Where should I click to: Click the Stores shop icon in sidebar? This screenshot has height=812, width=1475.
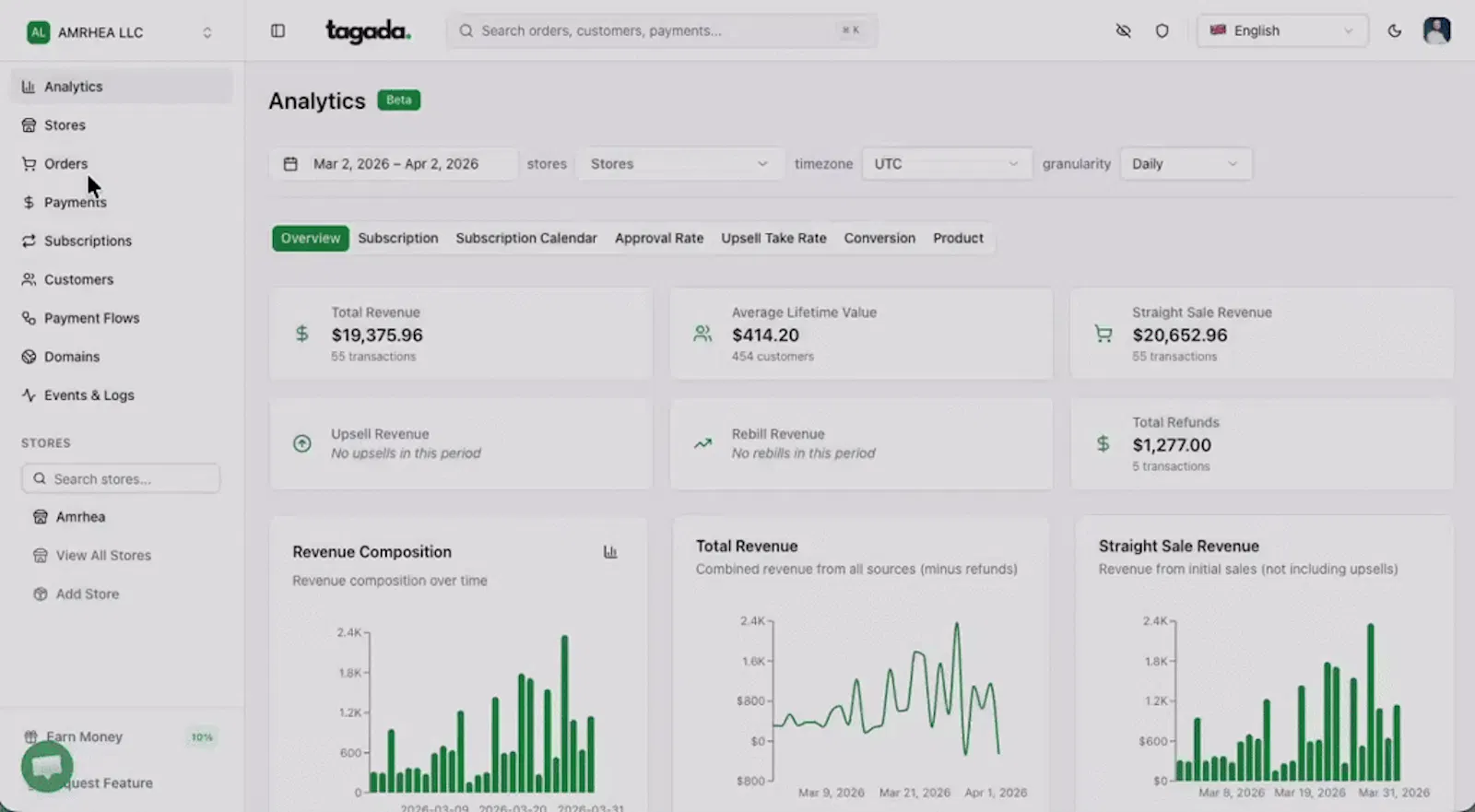click(x=29, y=125)
